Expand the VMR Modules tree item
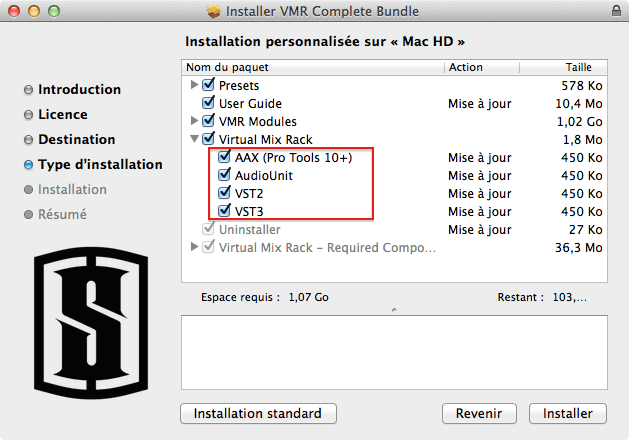This screenshot has width=629, height=440. pyautogui.click(x=194, y=122)
